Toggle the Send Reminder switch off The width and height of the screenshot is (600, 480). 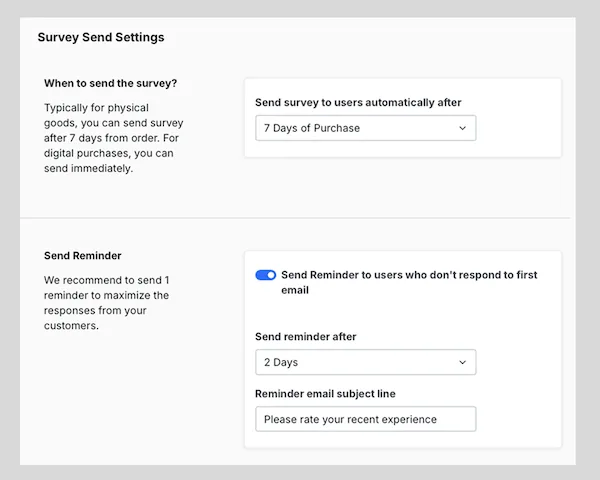tap(265, 275)
